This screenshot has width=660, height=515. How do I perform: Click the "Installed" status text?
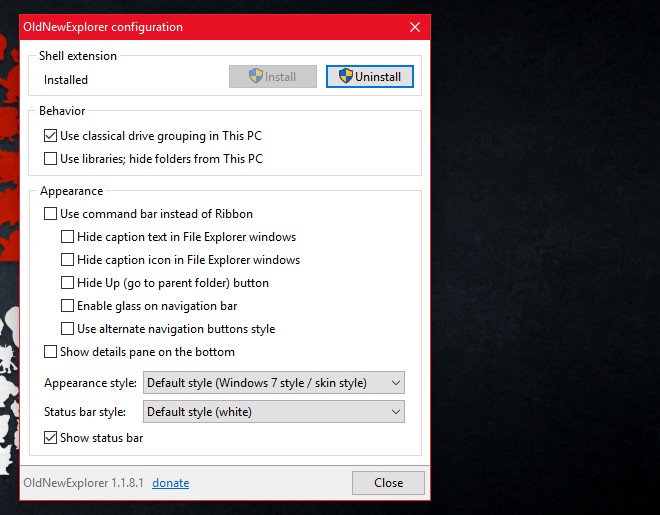point(66,80)
